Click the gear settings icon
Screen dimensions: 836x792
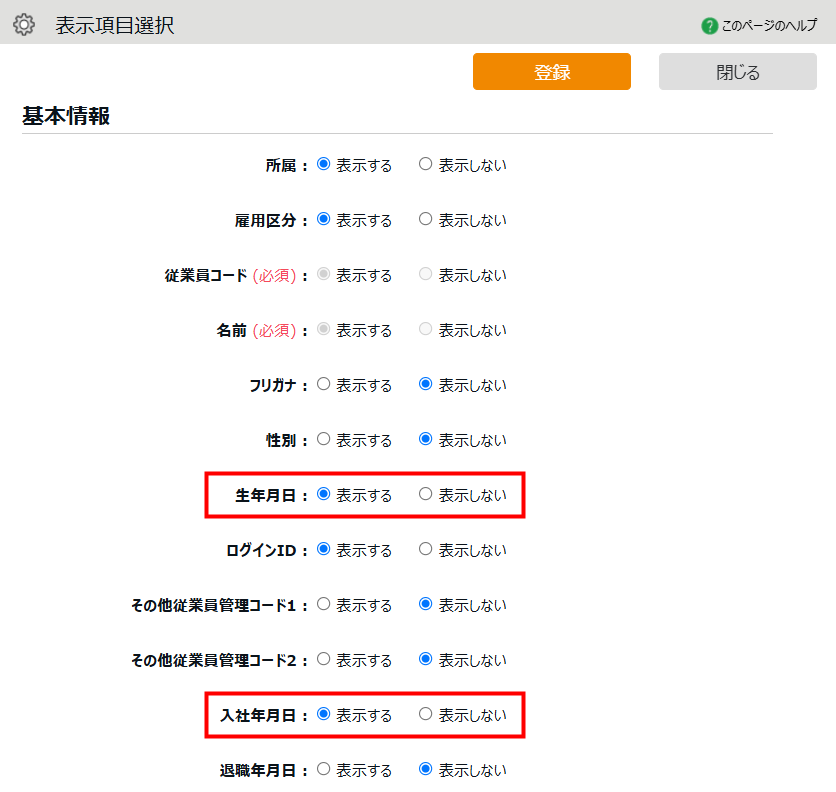(x=24, y=25)
